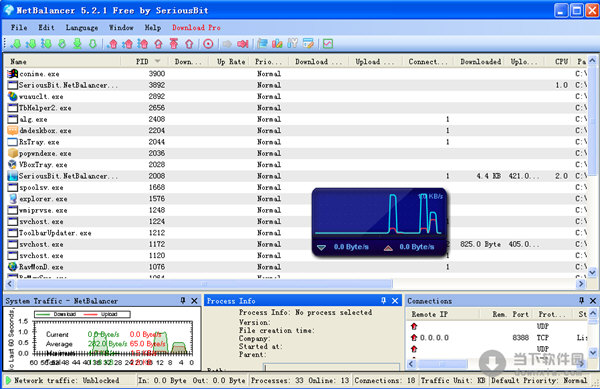Image resolution: width=600 pixels, height=389 pixels.
Task: Click process list horizontal scrollbar left arrow
Action: [10, 283]
